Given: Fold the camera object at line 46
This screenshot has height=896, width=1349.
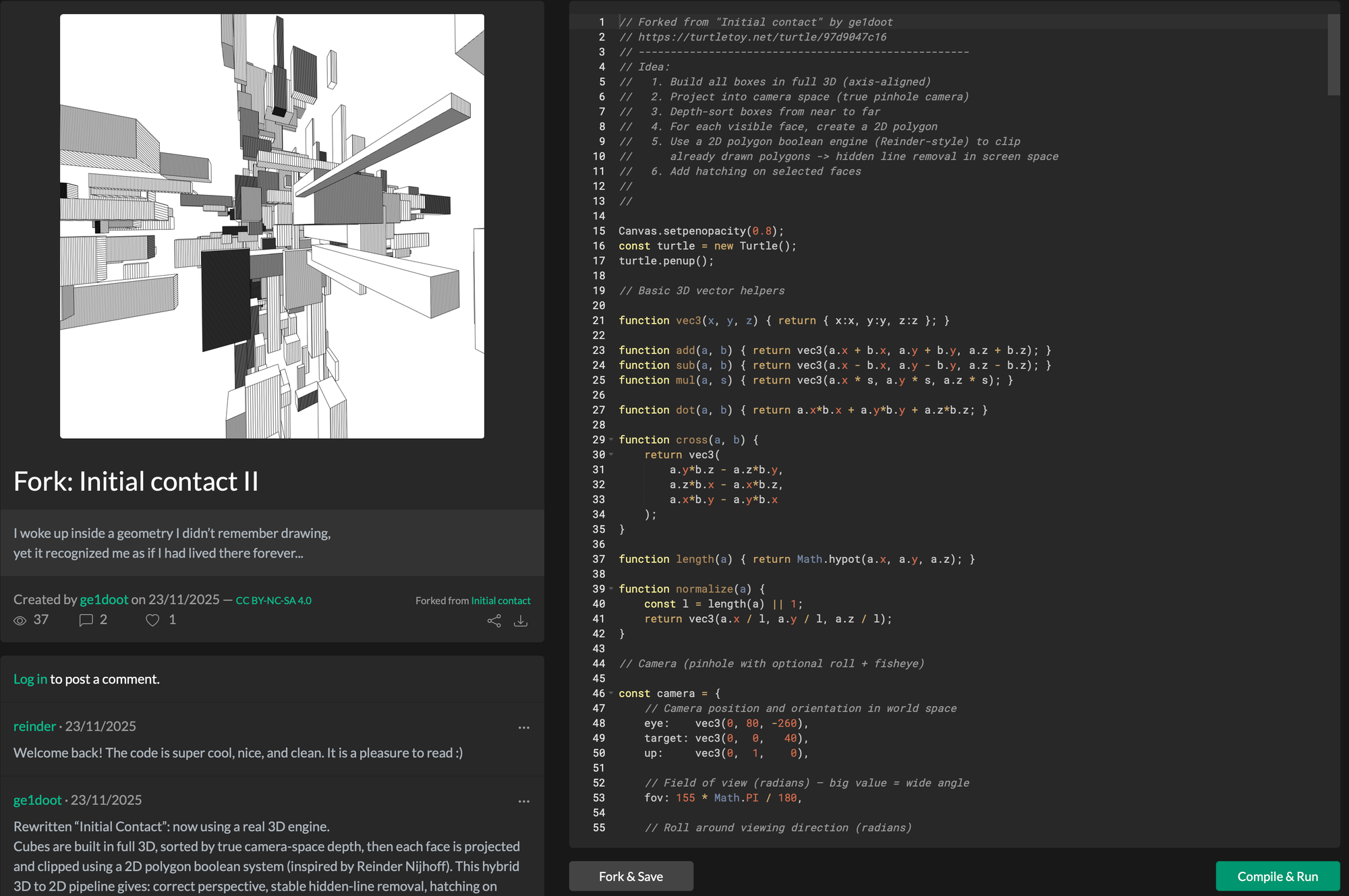Looking at the screenshot, I should pyautogui.click(x=611, y=693).
